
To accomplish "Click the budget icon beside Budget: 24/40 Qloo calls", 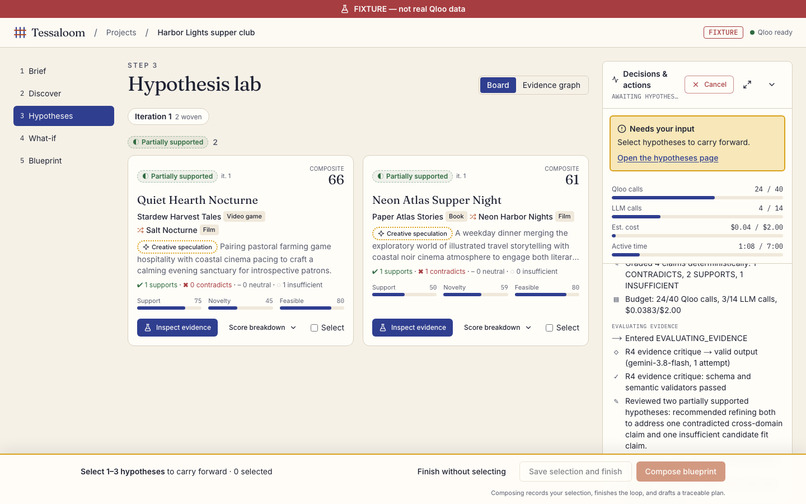I will click(616, 299).
